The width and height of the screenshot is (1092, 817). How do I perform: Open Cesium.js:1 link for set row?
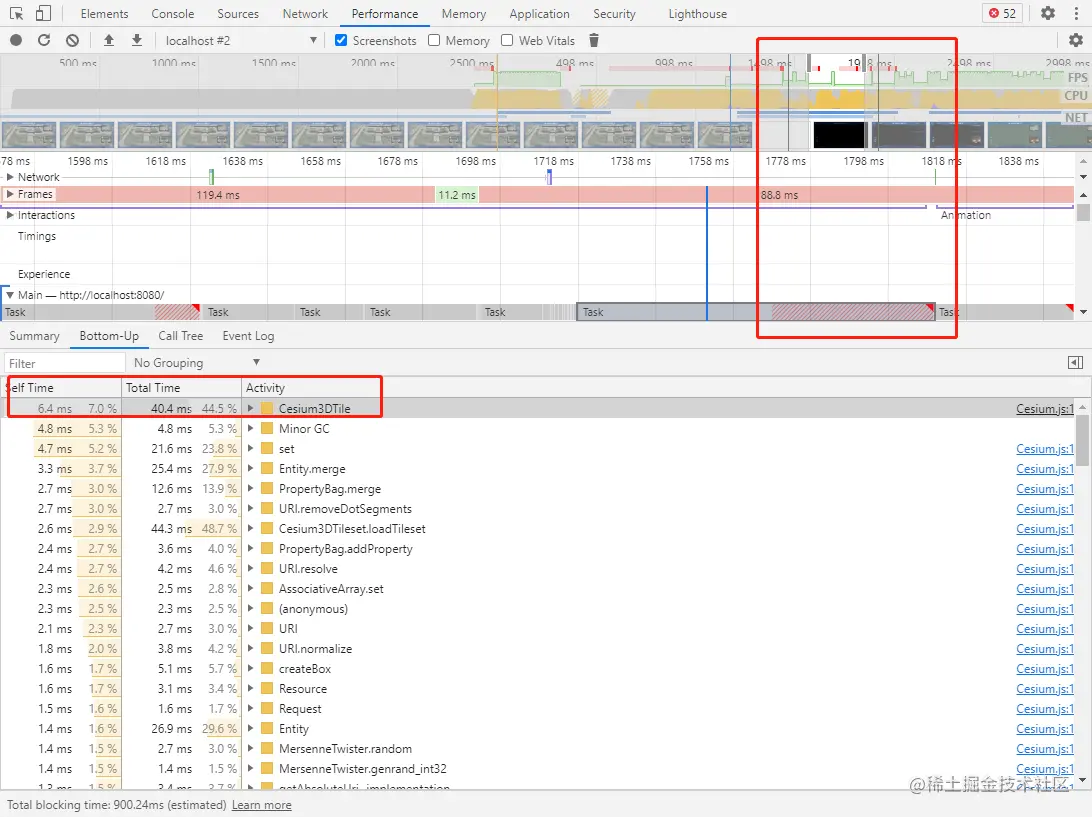tap(1045, 449)
